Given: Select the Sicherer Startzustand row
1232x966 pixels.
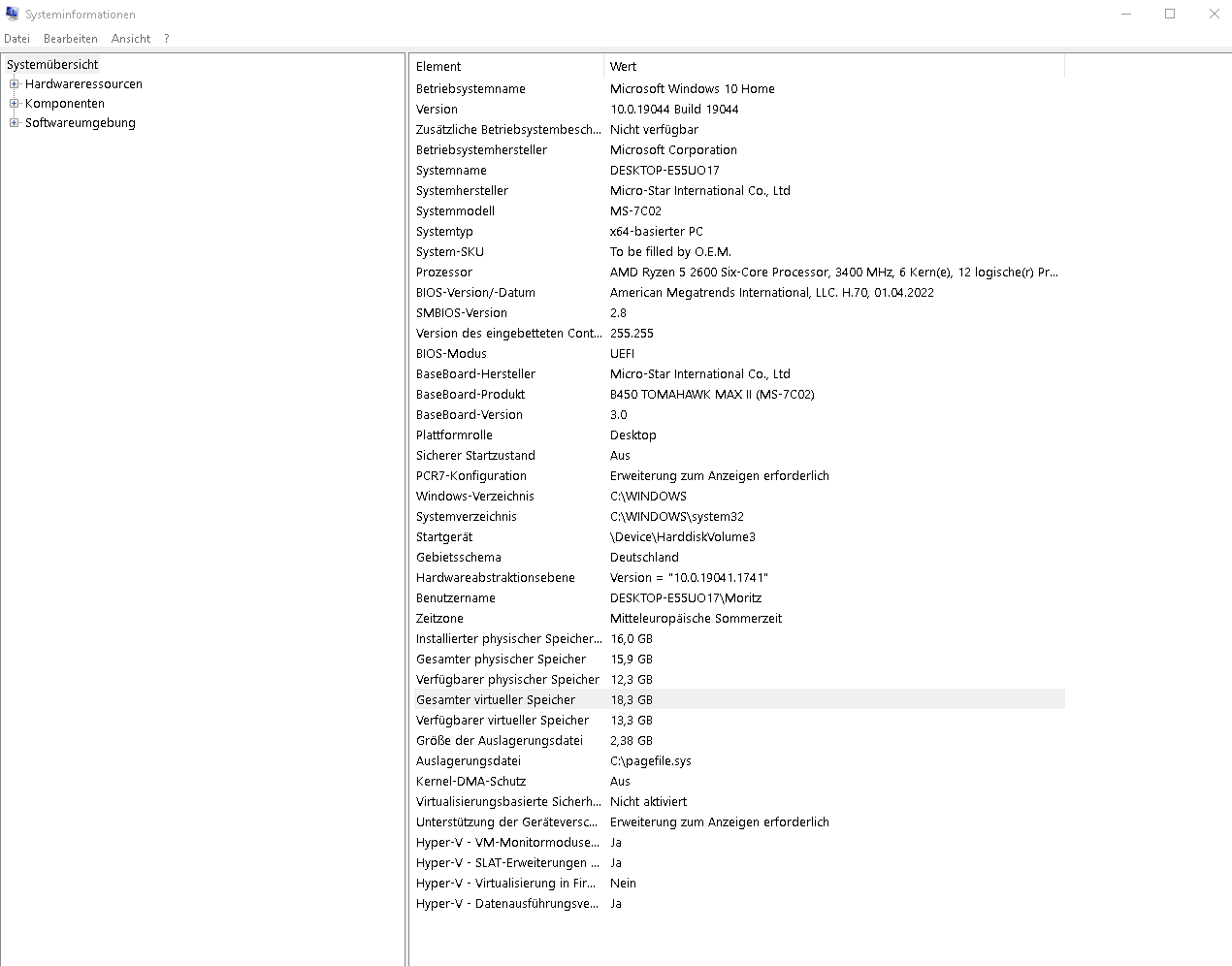Looking at the screenshot, I should coord(737,456).
